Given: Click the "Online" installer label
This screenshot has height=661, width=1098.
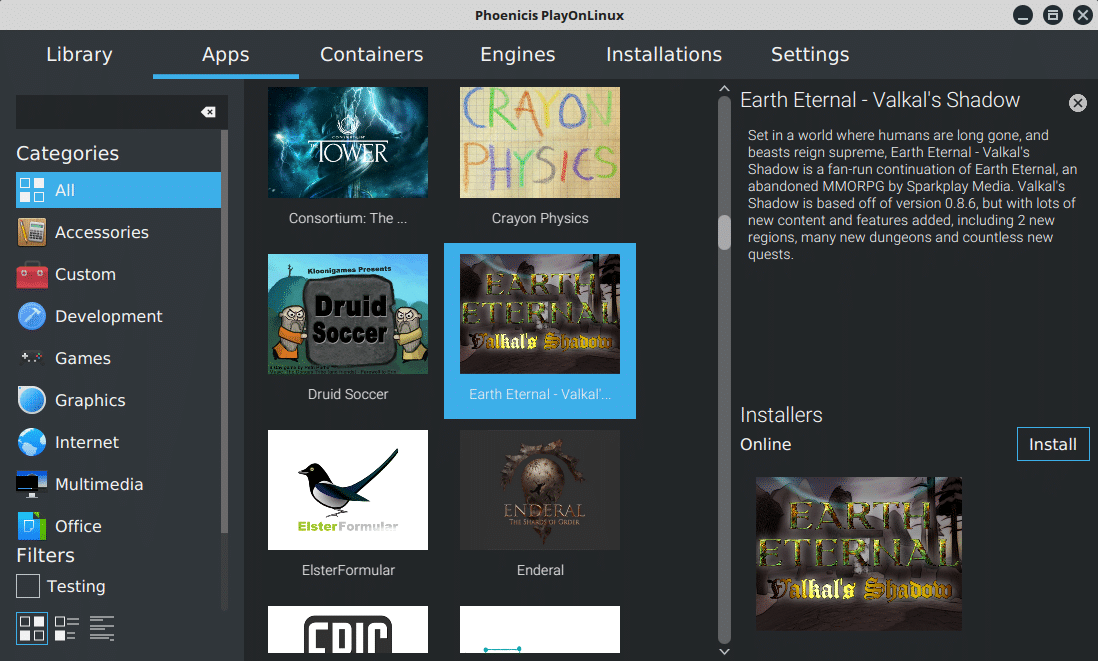Looking at the screenshot, I should coord(765,444).
